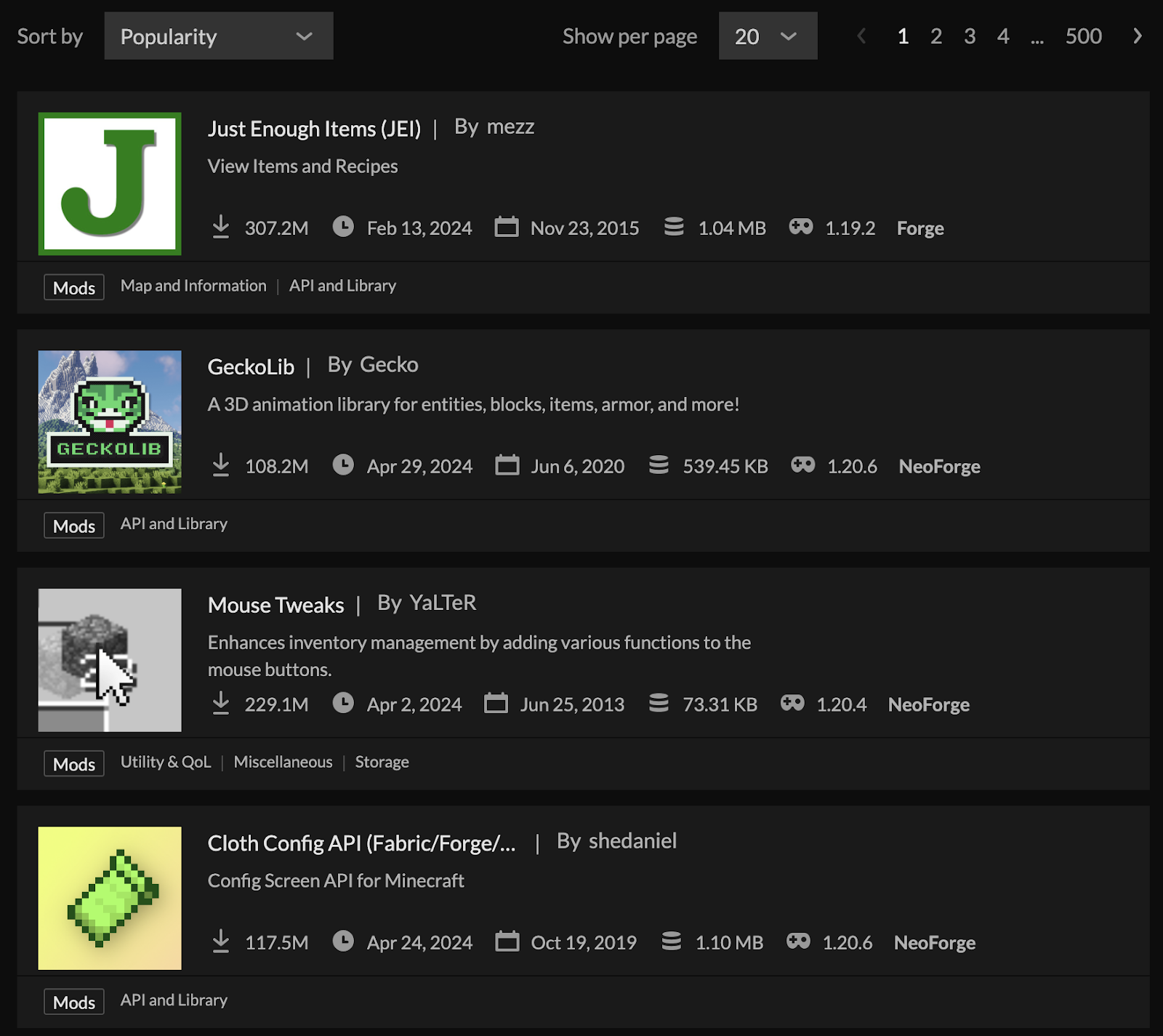
Task: Click the file size icon for Cloth Config
Action: [672, 941]
